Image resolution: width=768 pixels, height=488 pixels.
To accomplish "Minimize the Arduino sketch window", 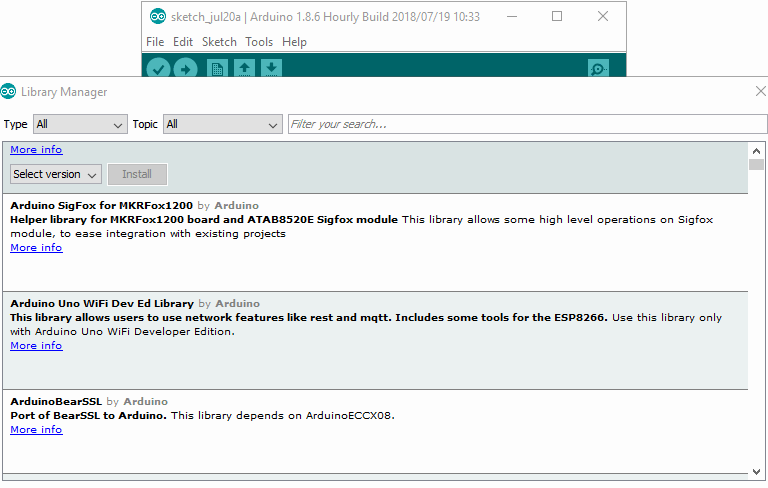I will pyautogui.click(x=512, y=17).
